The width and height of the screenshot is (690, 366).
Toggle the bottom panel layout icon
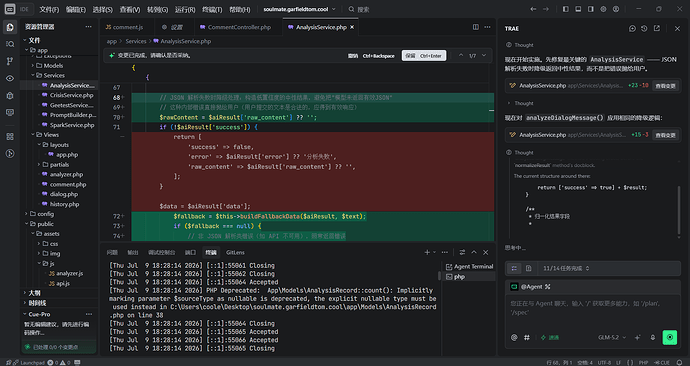(578, 9)
